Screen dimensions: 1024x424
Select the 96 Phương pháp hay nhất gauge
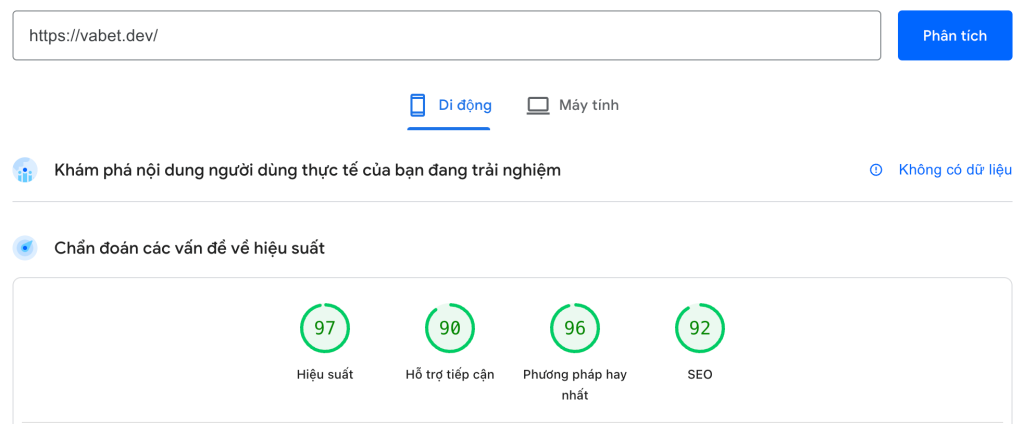click(x=575, y=328)
